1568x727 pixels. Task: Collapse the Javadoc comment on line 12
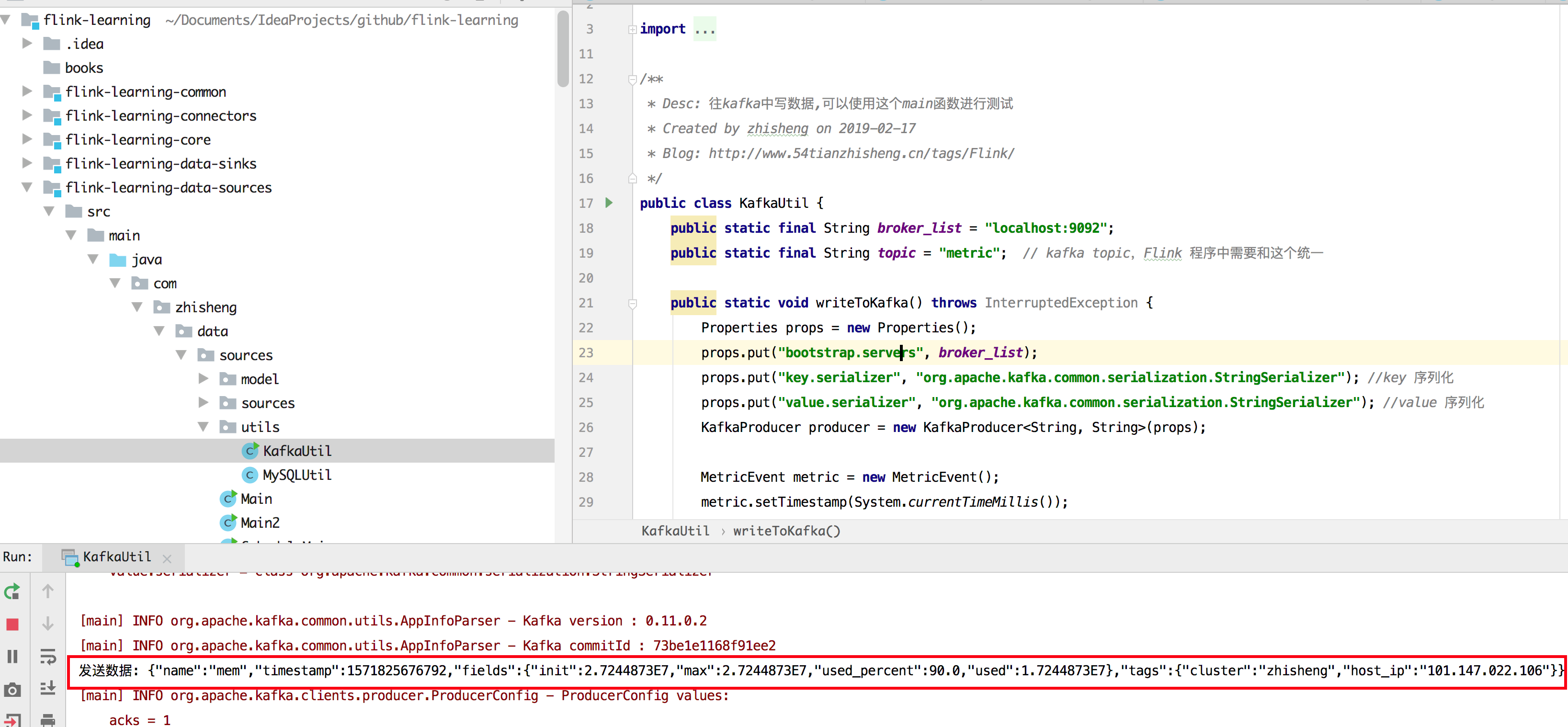click(x=633, y=79)
